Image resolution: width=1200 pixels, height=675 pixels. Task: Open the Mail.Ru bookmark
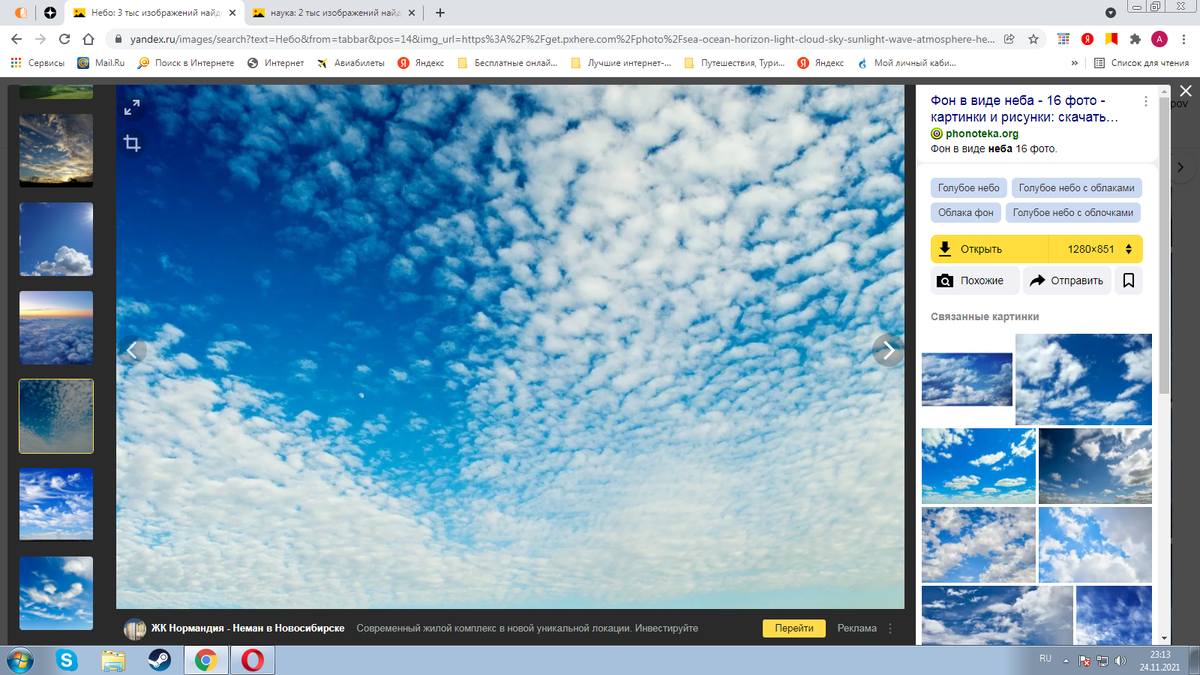(100, 62)
